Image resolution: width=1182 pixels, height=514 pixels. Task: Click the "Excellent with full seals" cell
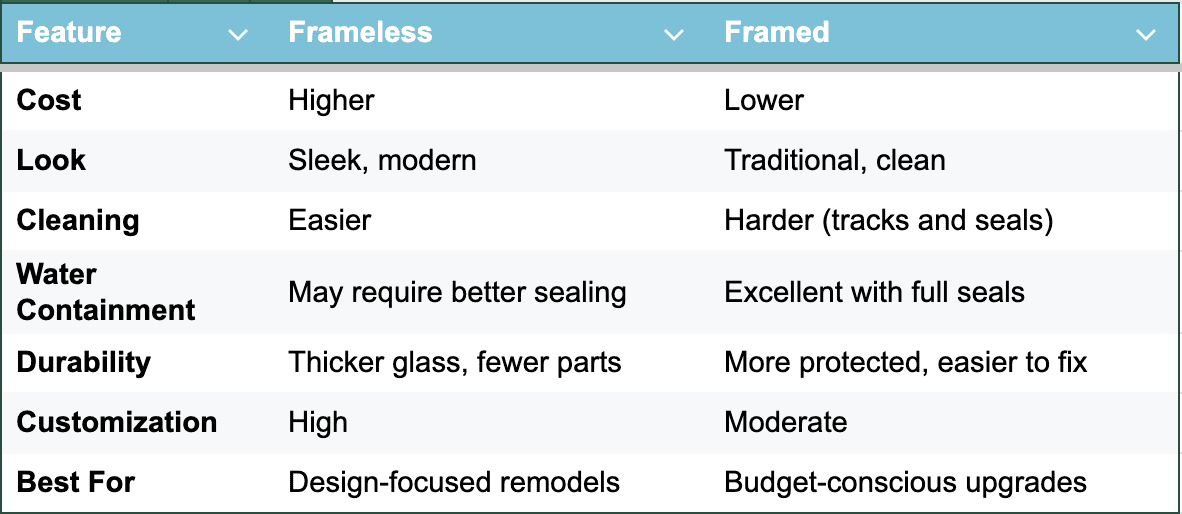point(875,292)
